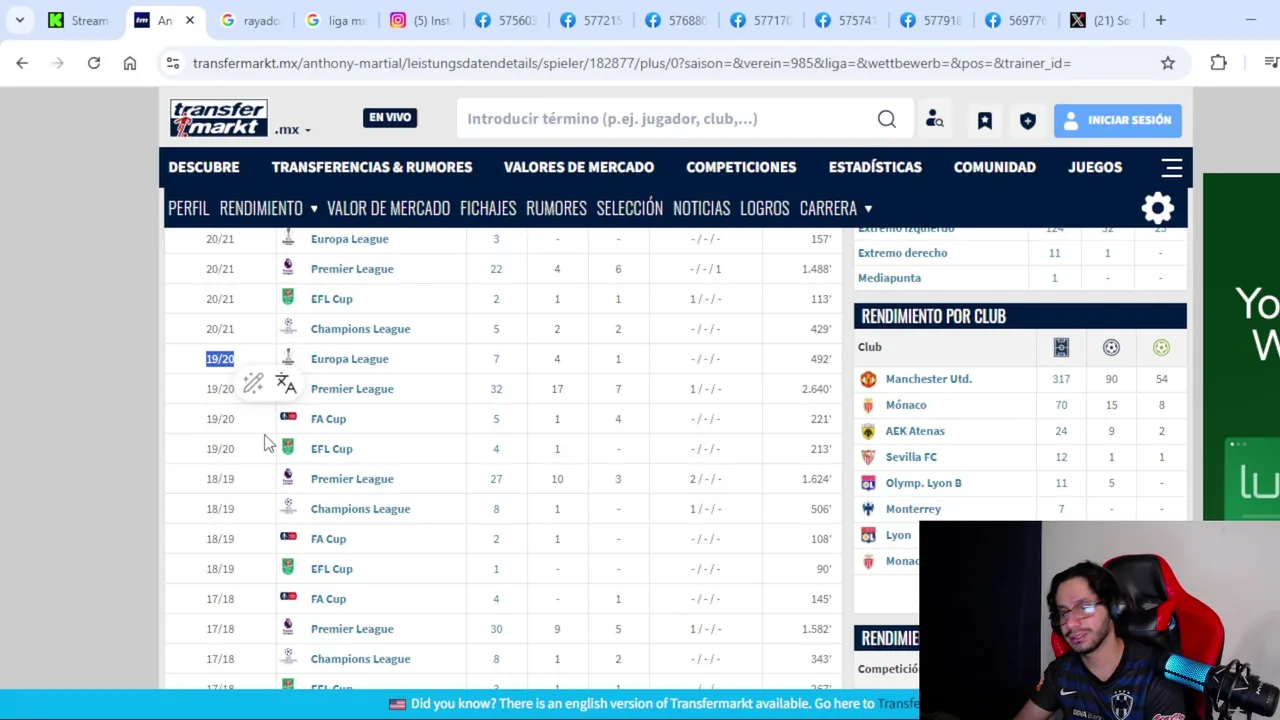Click the translate icon near 19/20
The image size is (1280, 720).
point(286,383)
